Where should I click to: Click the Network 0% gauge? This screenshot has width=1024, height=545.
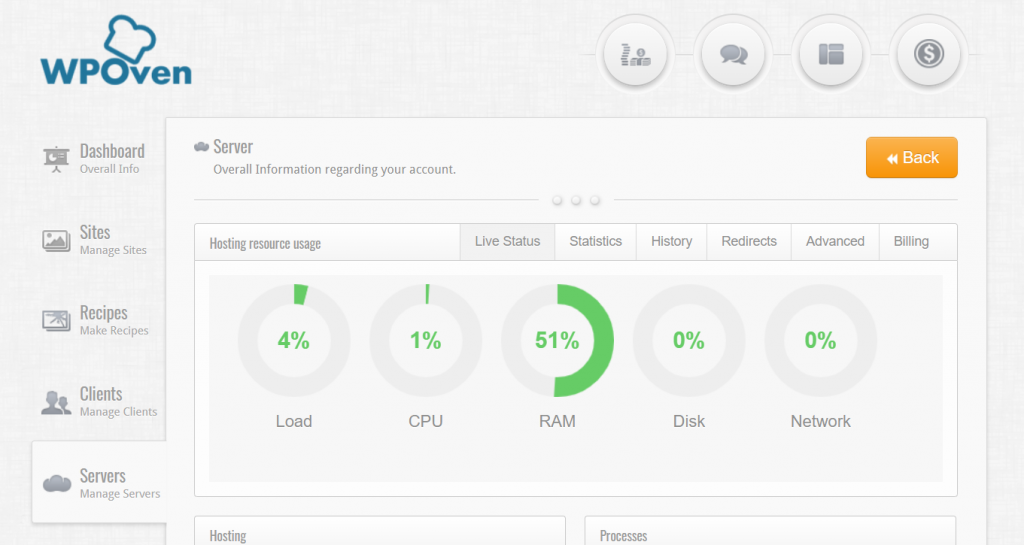[820, 340]
